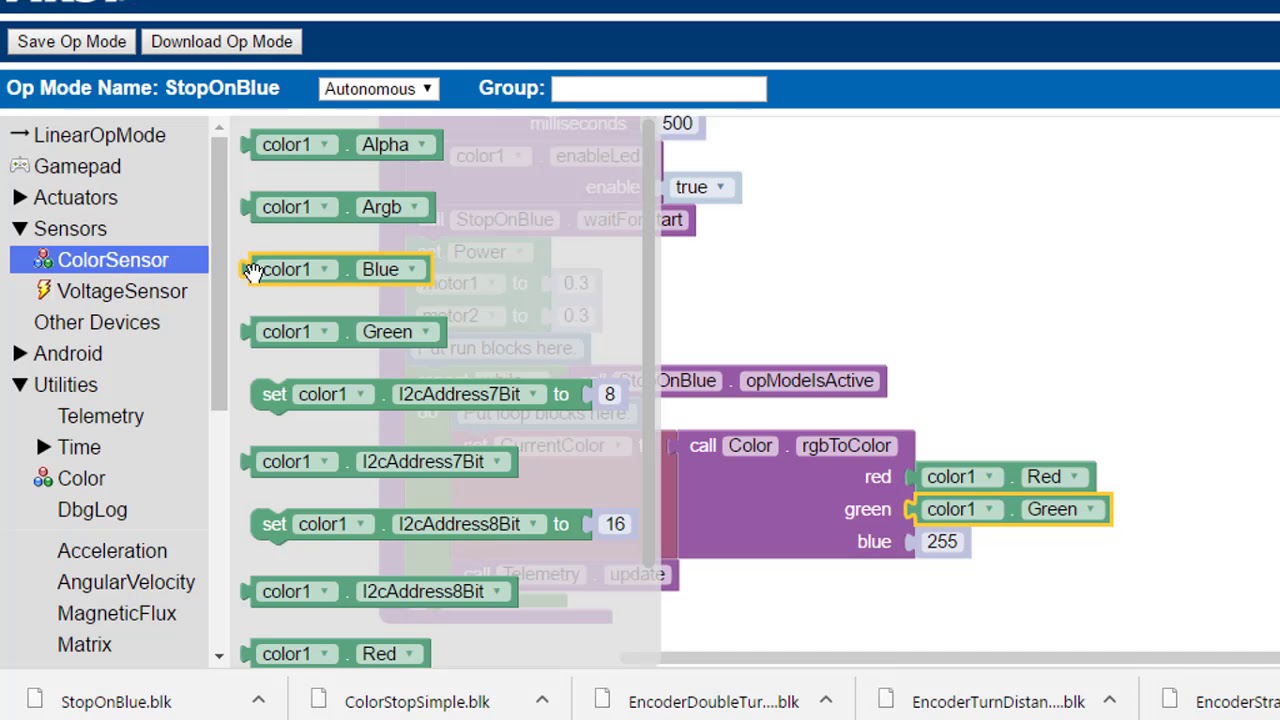Screen dimensions: 1280x720
Task: Click the opModeIsActive block
Action: point(809,381)
